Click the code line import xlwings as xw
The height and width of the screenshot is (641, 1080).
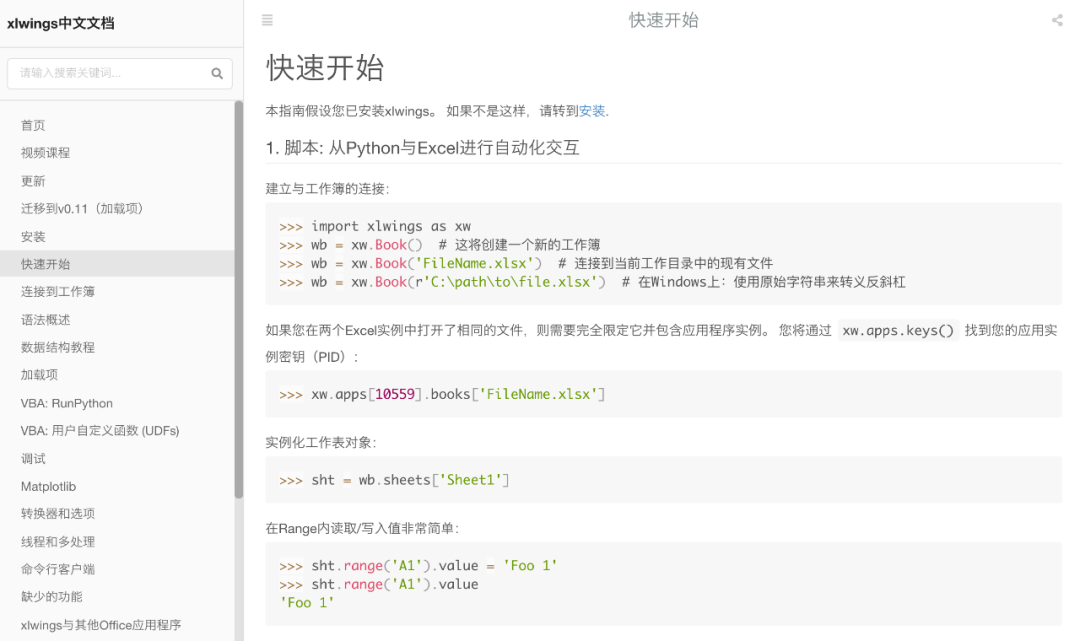375,227
